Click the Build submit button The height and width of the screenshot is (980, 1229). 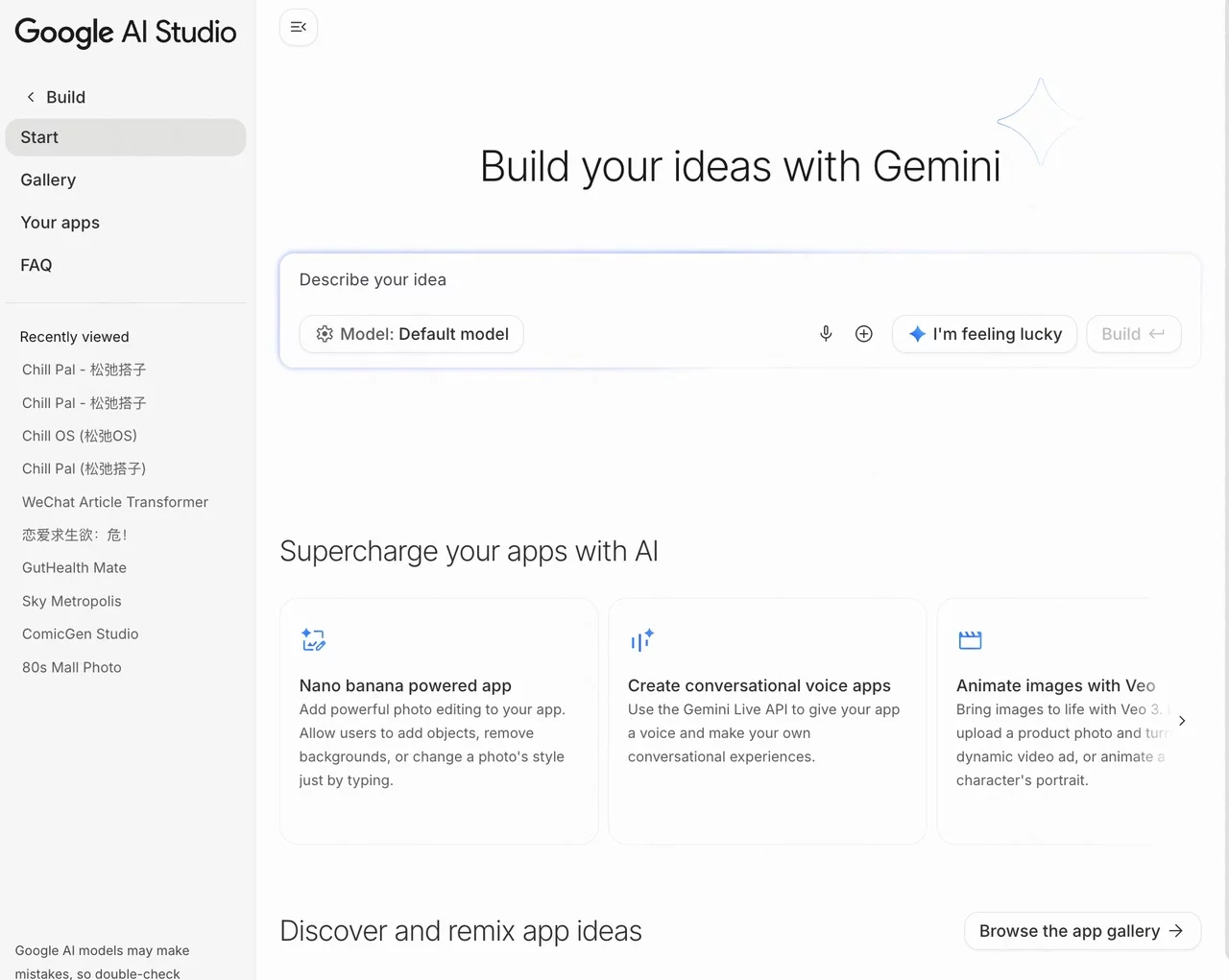point(1133,334)
